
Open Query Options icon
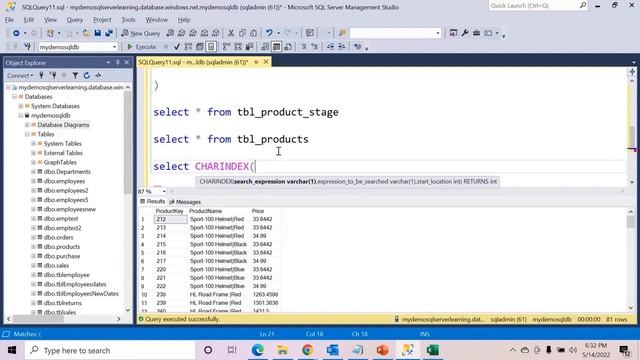tap(200, 47)
